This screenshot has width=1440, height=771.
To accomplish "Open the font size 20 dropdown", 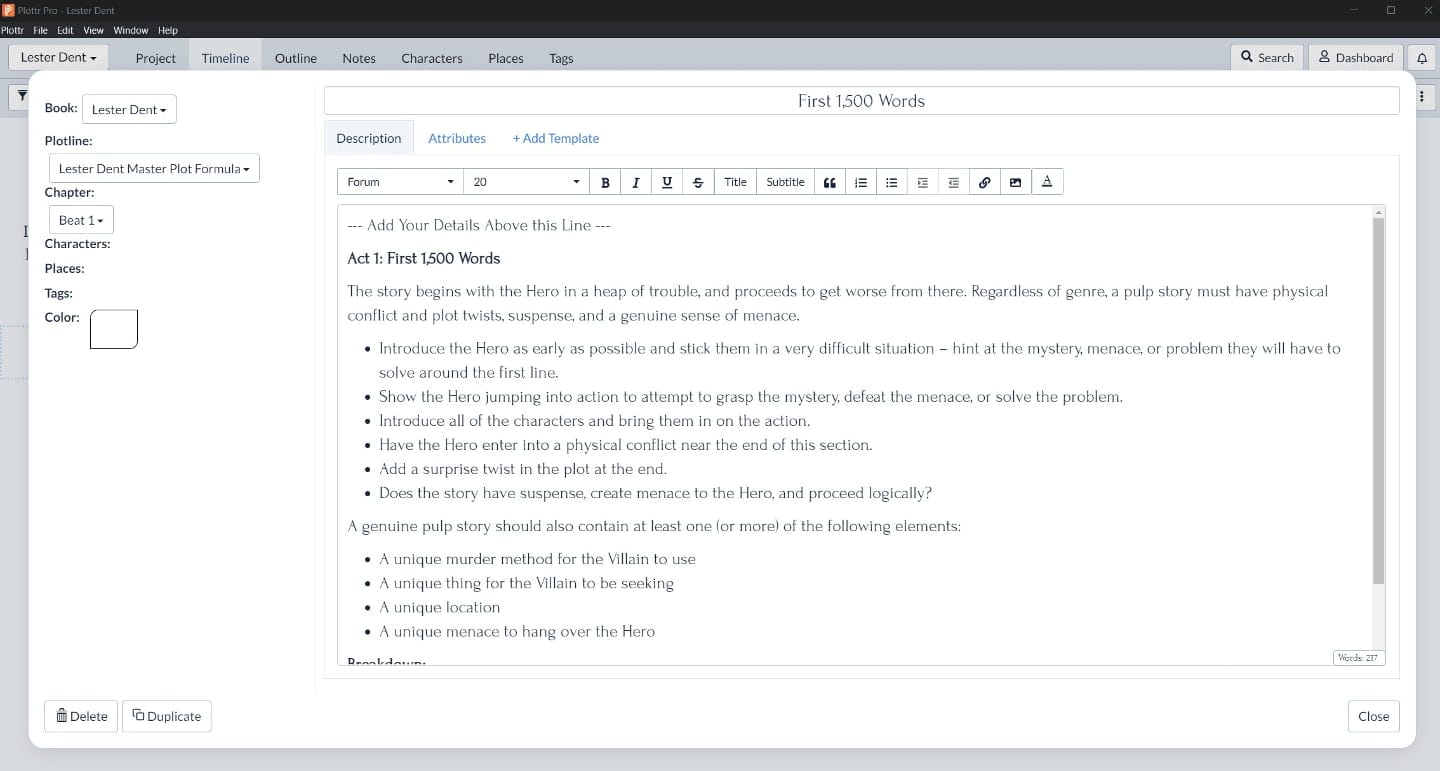I will [x=526, y=182].
